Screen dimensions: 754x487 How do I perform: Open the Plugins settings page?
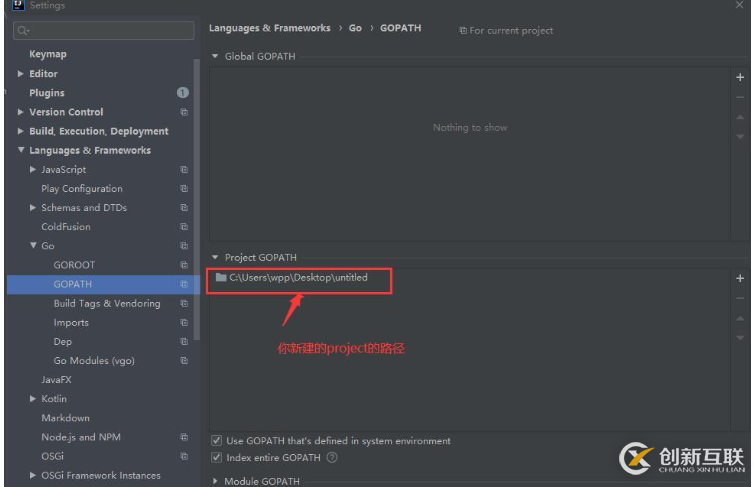(47, 92)
